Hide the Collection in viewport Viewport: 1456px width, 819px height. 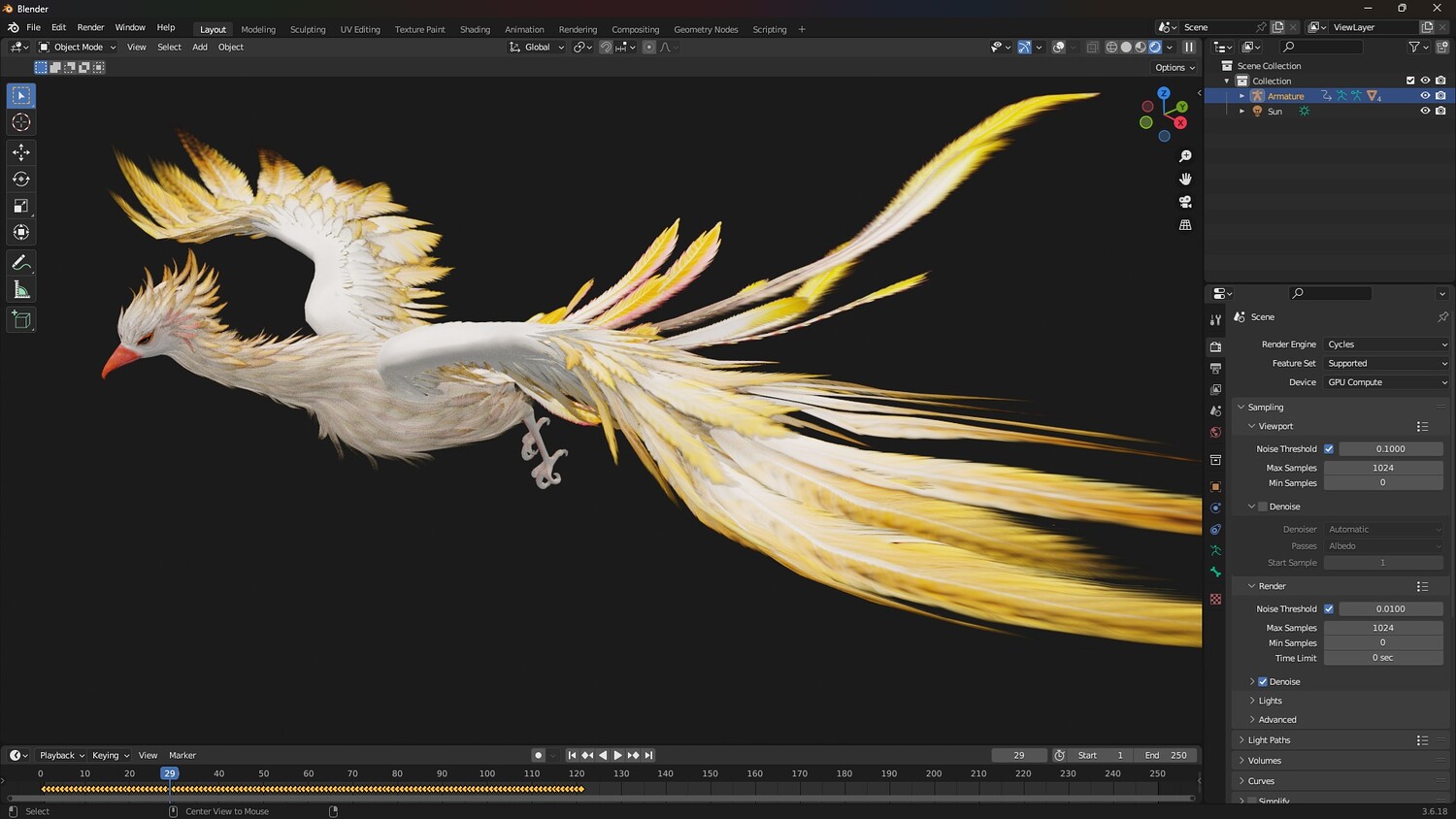[1425, 81]
